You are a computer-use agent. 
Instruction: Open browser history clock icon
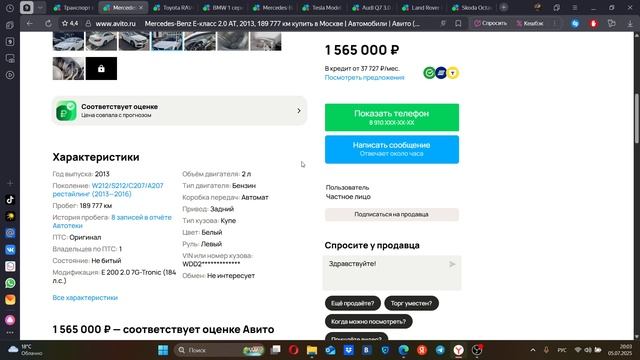point(10,8)
